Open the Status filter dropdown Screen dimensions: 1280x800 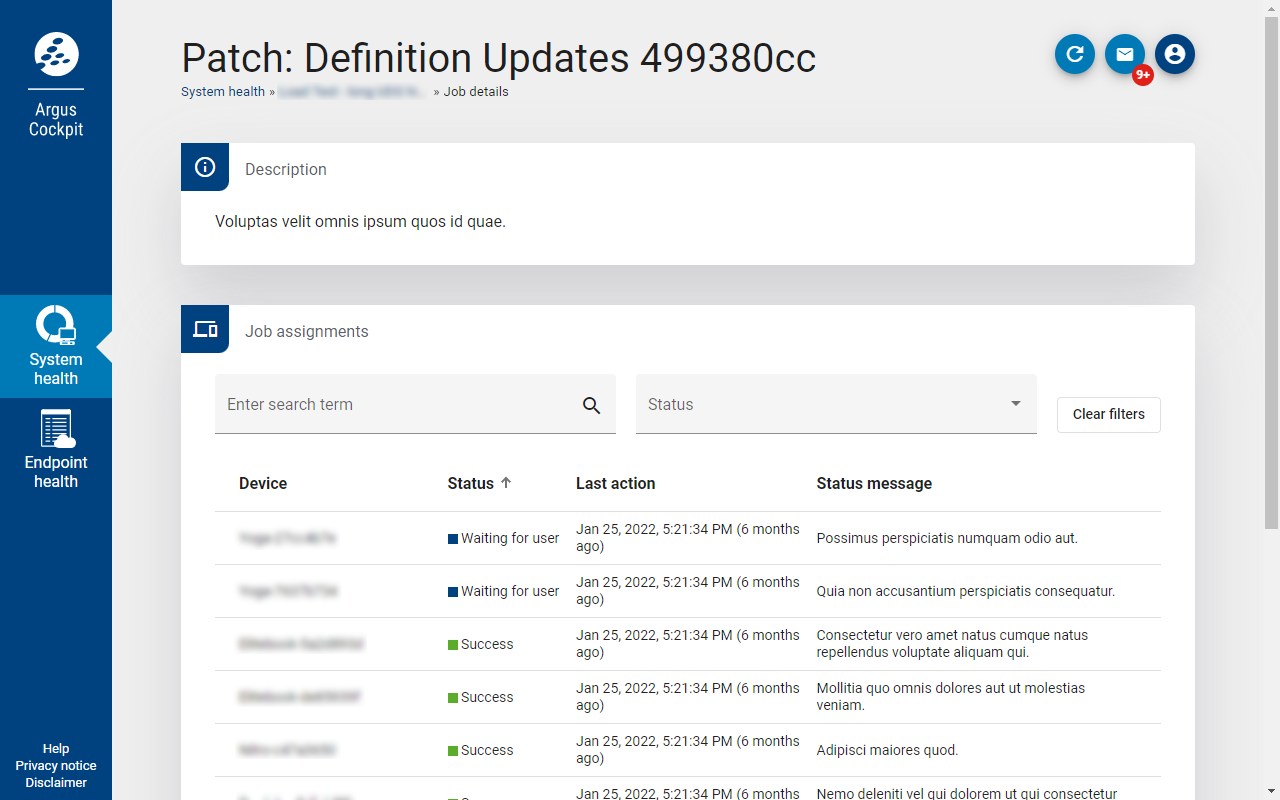tap(835, 404)
